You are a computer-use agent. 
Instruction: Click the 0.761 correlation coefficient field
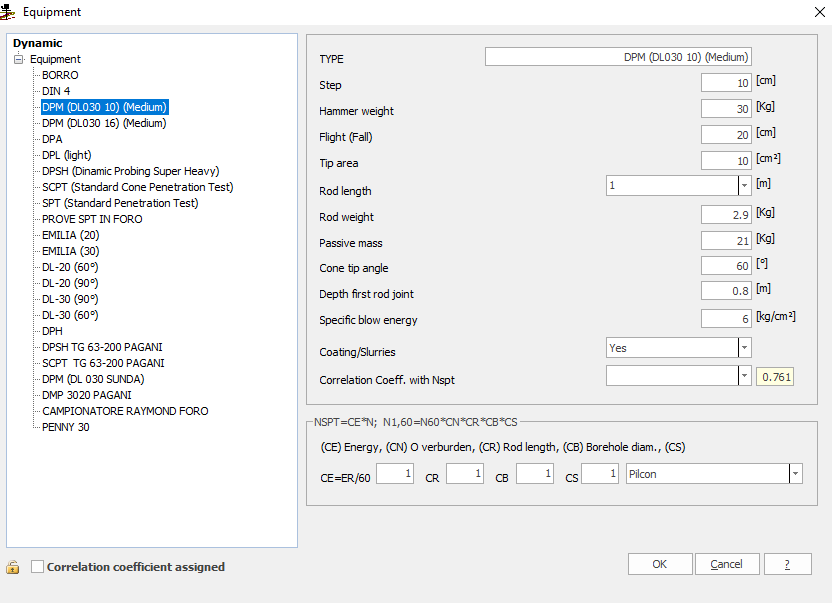(775, 377)
